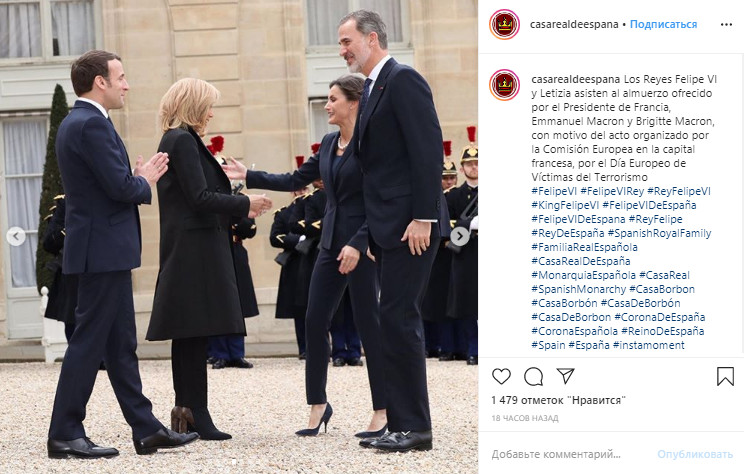Share post via the paper plane icon
Screen dimensions: 744x474
566,376
